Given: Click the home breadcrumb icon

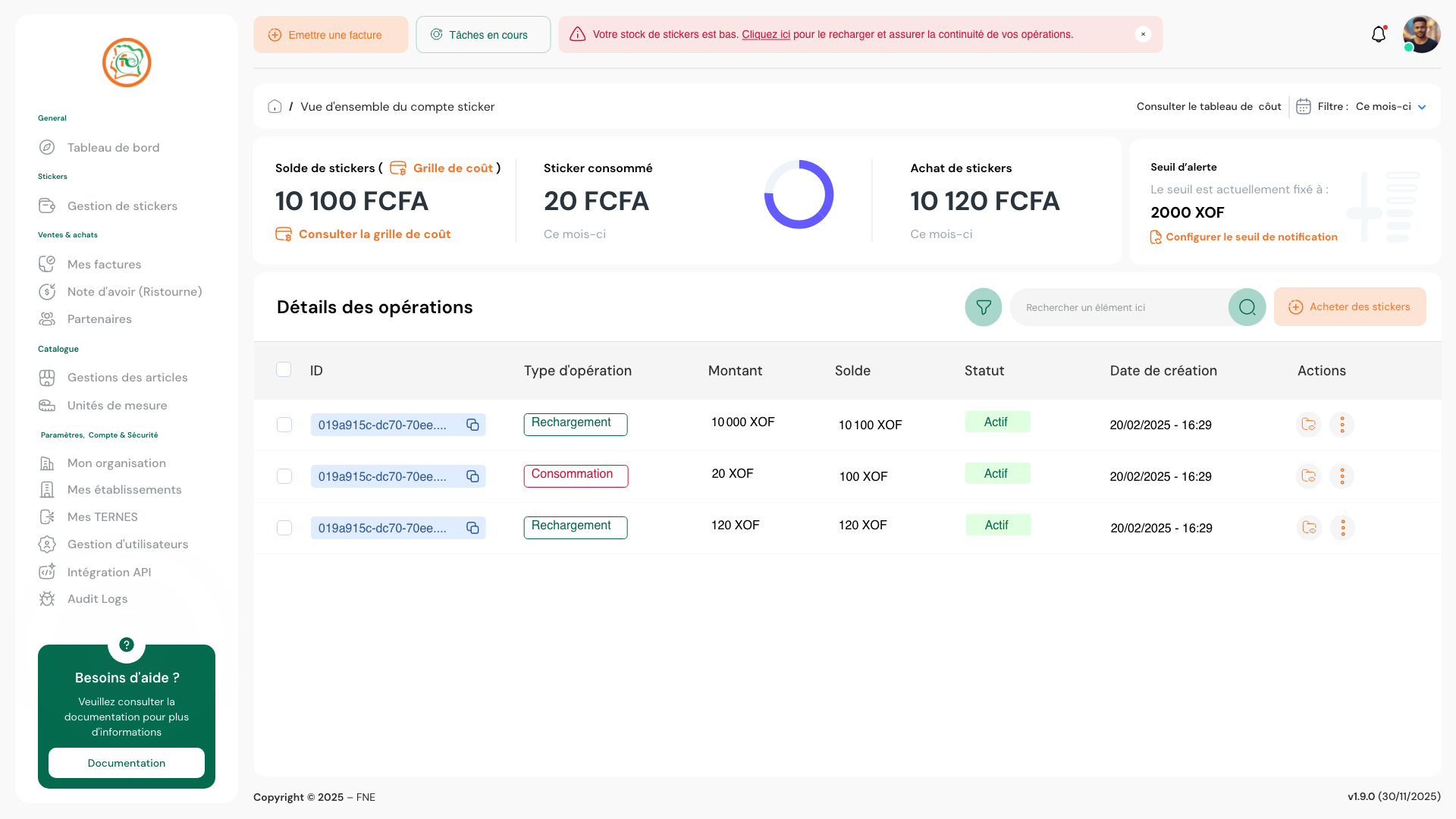Looking at the screenshot, I should point(275,107).
